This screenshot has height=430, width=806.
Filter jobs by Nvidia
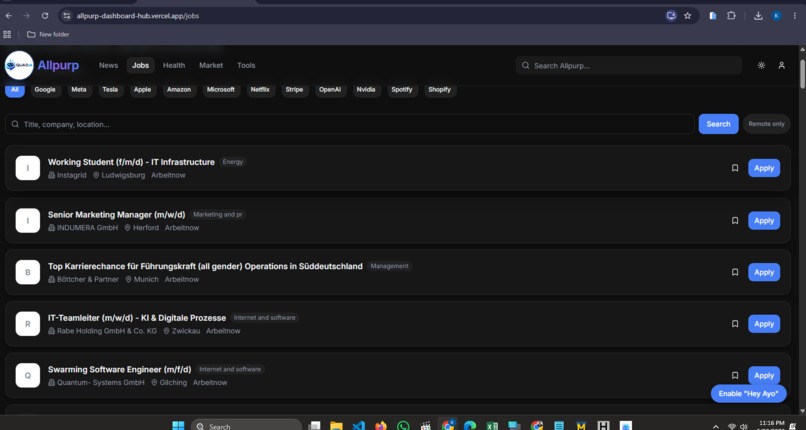click(366, 89)
